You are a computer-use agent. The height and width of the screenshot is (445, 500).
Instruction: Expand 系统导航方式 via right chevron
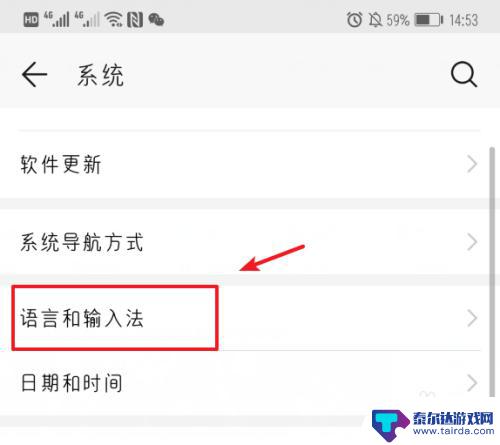point(472,242)
